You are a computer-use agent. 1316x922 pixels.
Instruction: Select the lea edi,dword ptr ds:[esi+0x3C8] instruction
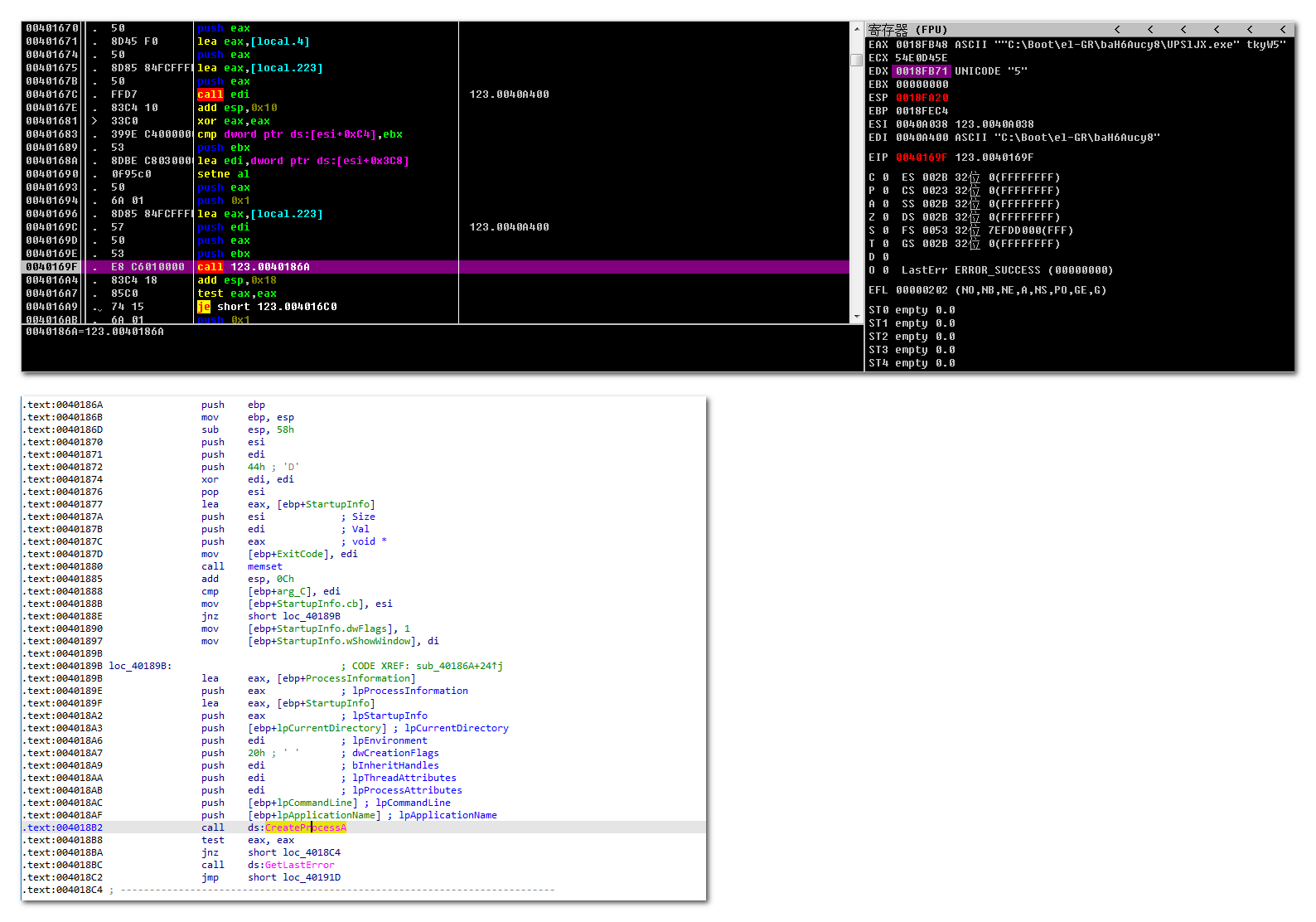[x=303, y=161]
